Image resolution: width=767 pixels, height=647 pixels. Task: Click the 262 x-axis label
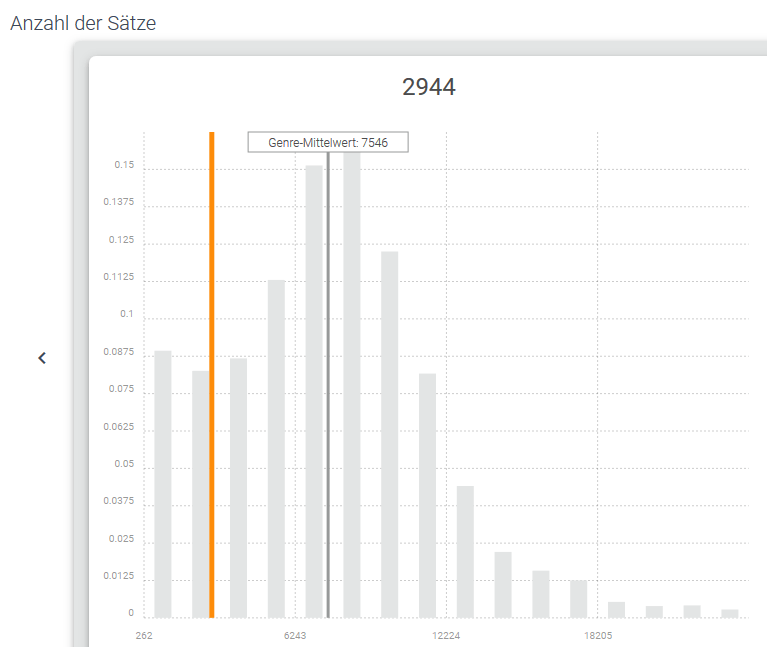point(144,636)
